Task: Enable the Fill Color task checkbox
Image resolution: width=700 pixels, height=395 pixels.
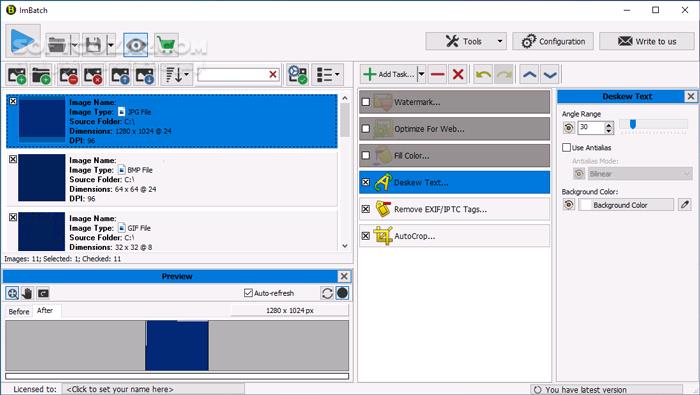Action: point(366,156)
